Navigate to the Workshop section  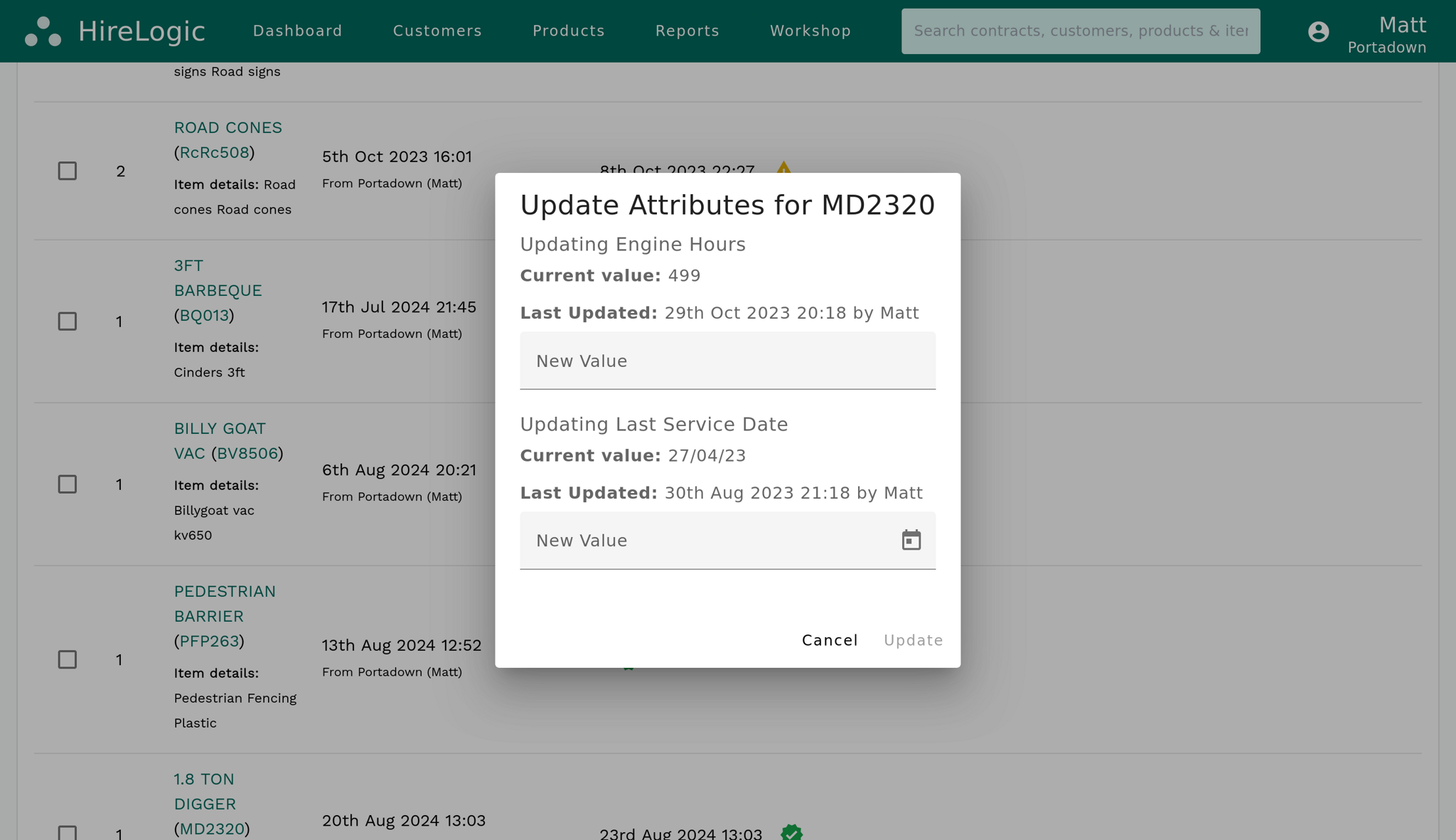point(810,31)
